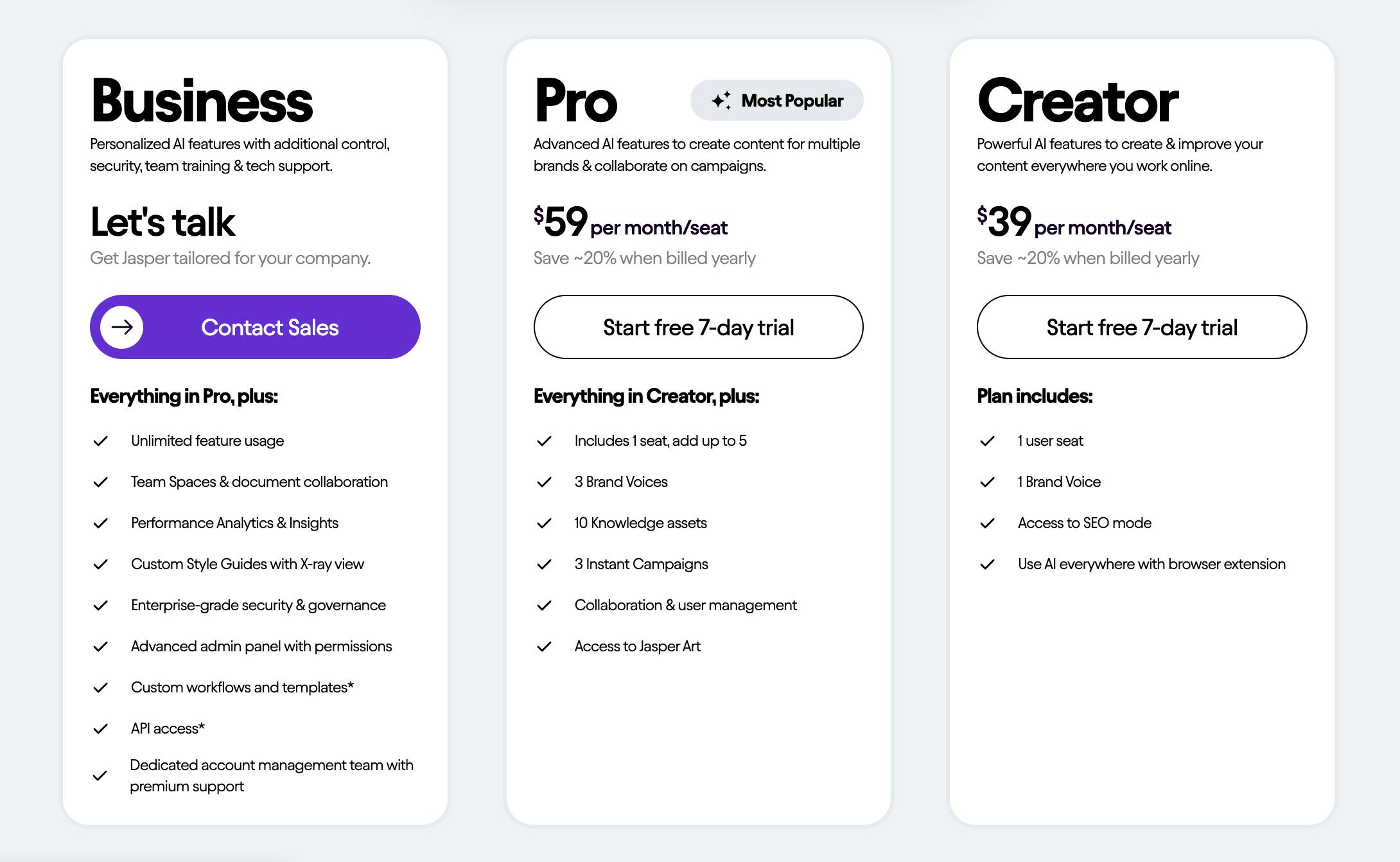1400x862 pixels.
Task: Click the arrow icon in Contact Sales button
Action: coord(122,328)
